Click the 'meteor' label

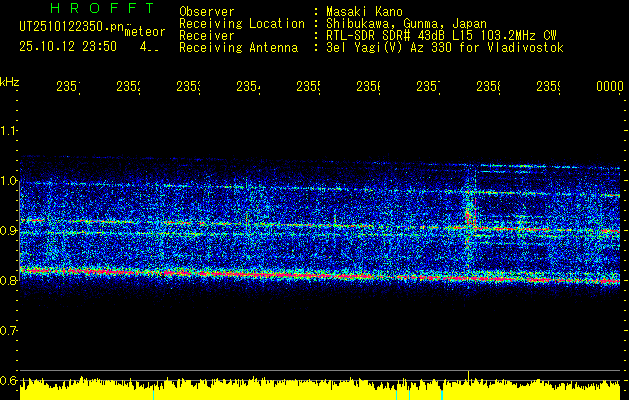tap(145, 32)
